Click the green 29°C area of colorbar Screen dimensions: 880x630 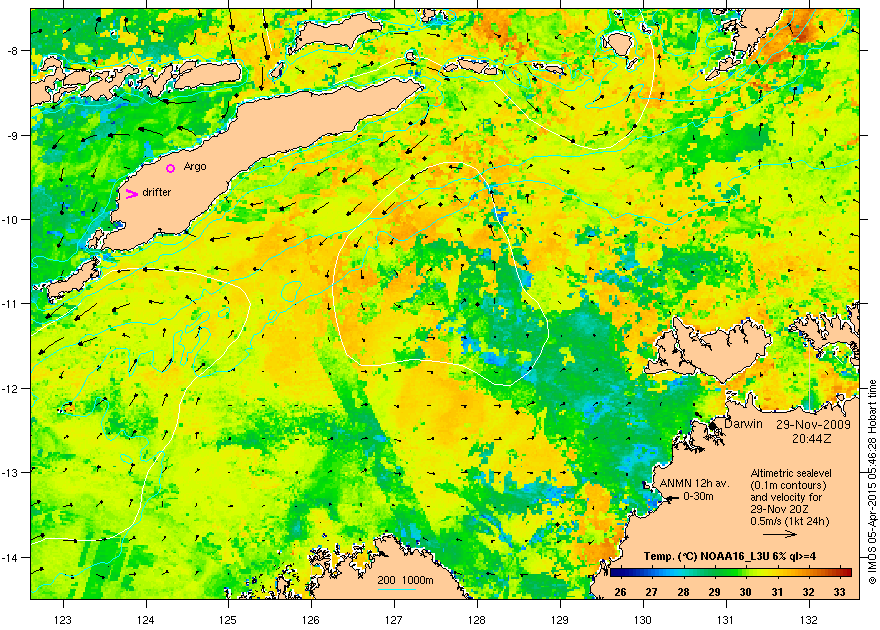click(714, 573)
